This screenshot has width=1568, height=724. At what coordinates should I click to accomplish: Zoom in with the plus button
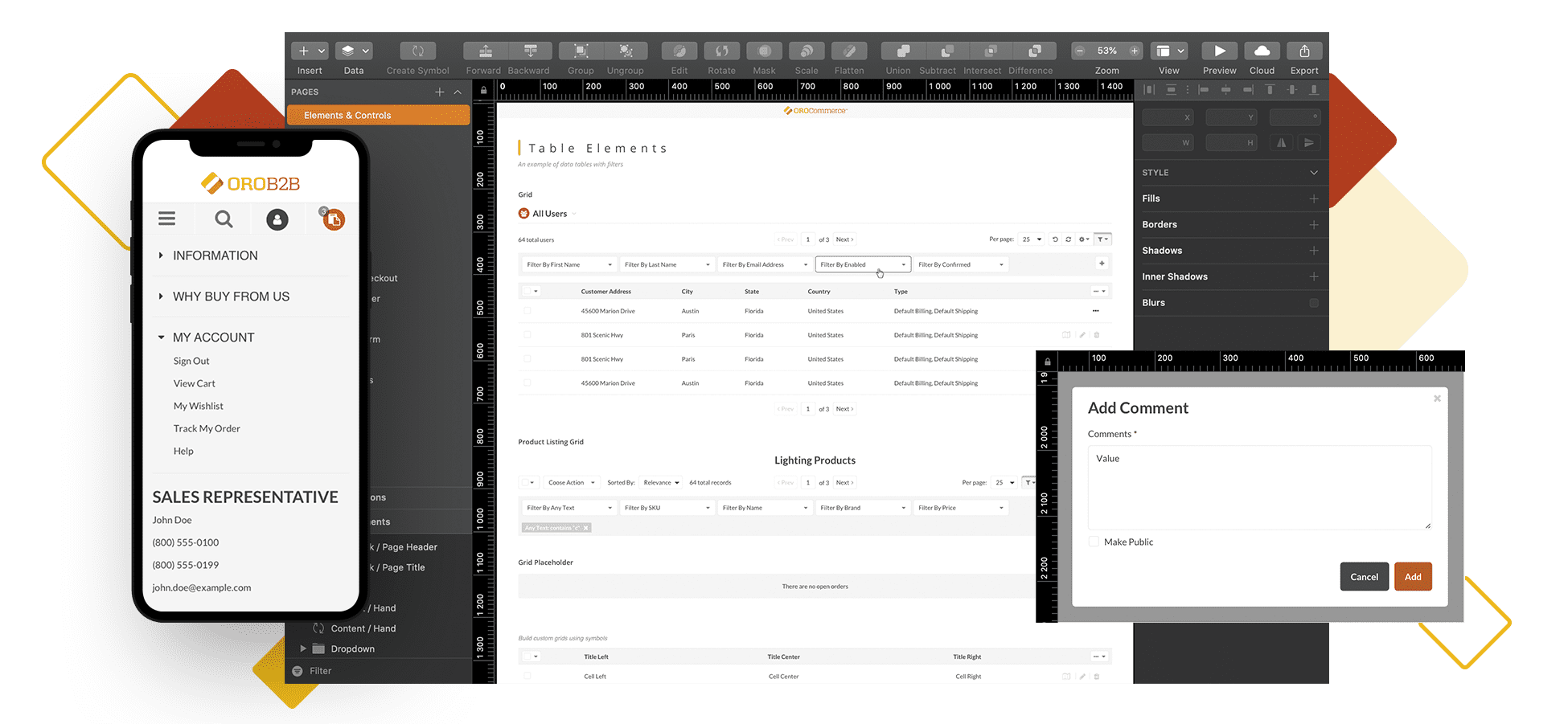[x=1135, y=51]
